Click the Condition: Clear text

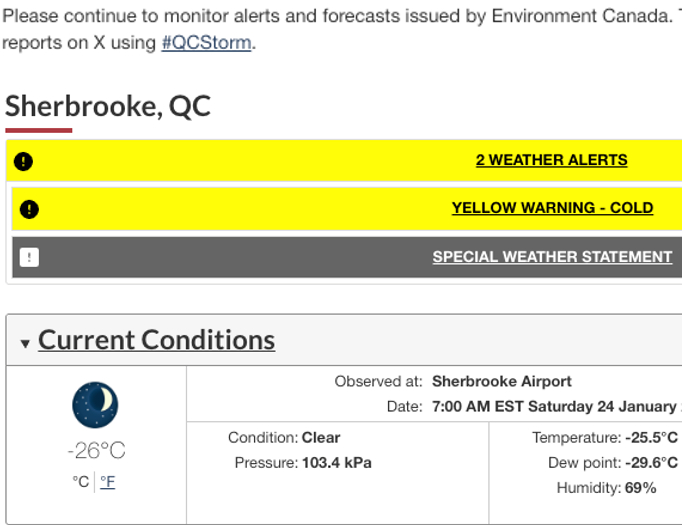click(321, 437)
